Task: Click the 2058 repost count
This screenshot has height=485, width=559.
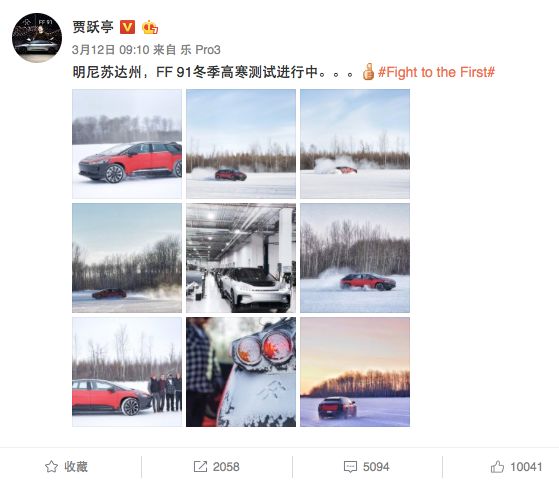Action: click(226, 466)
